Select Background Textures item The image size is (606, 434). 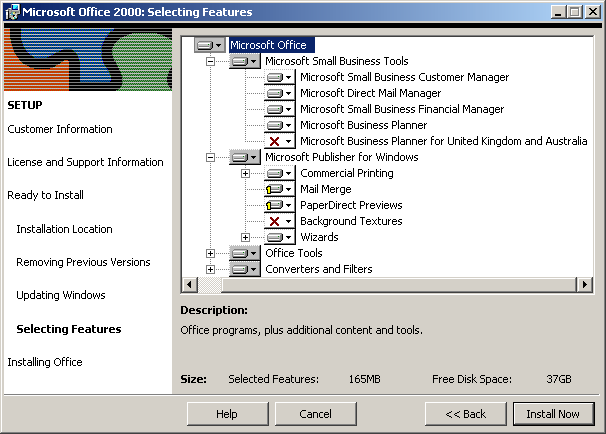pyautogui.click(x=351, y=221)
